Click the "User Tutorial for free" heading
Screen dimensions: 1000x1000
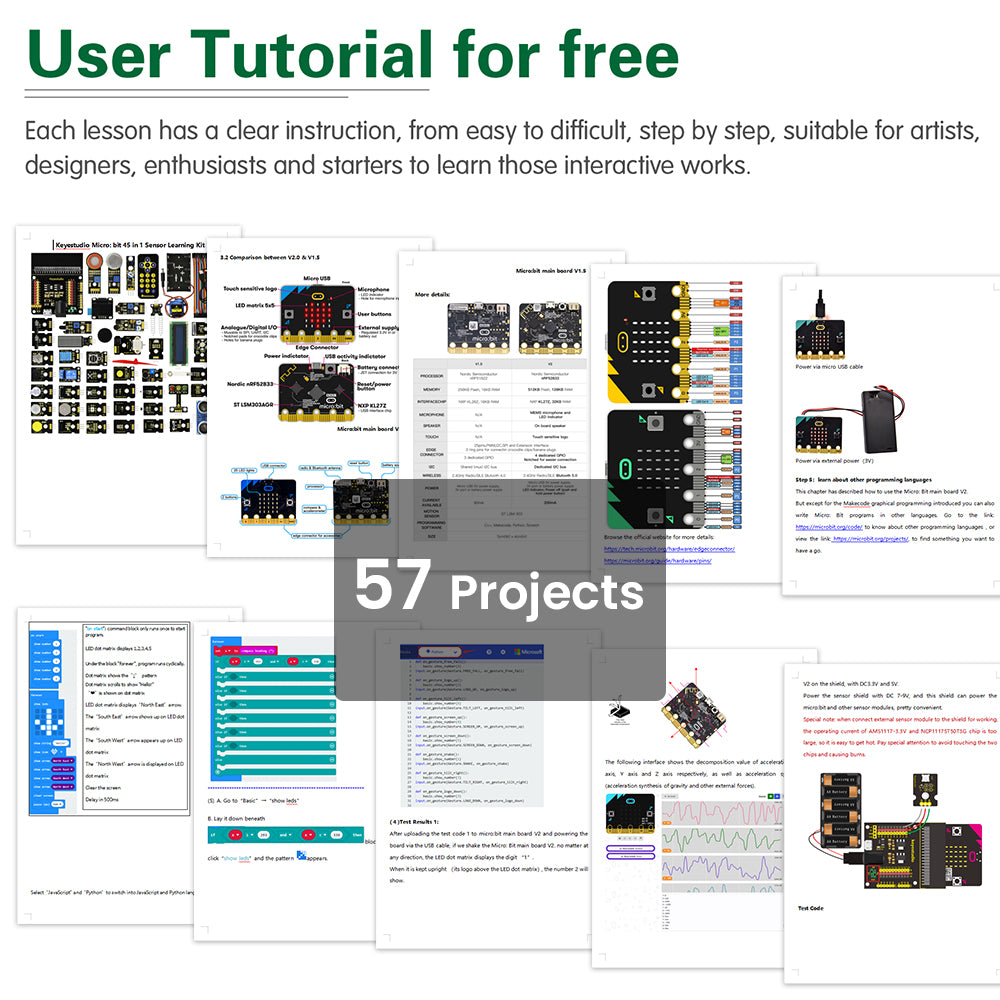(353, 54)
